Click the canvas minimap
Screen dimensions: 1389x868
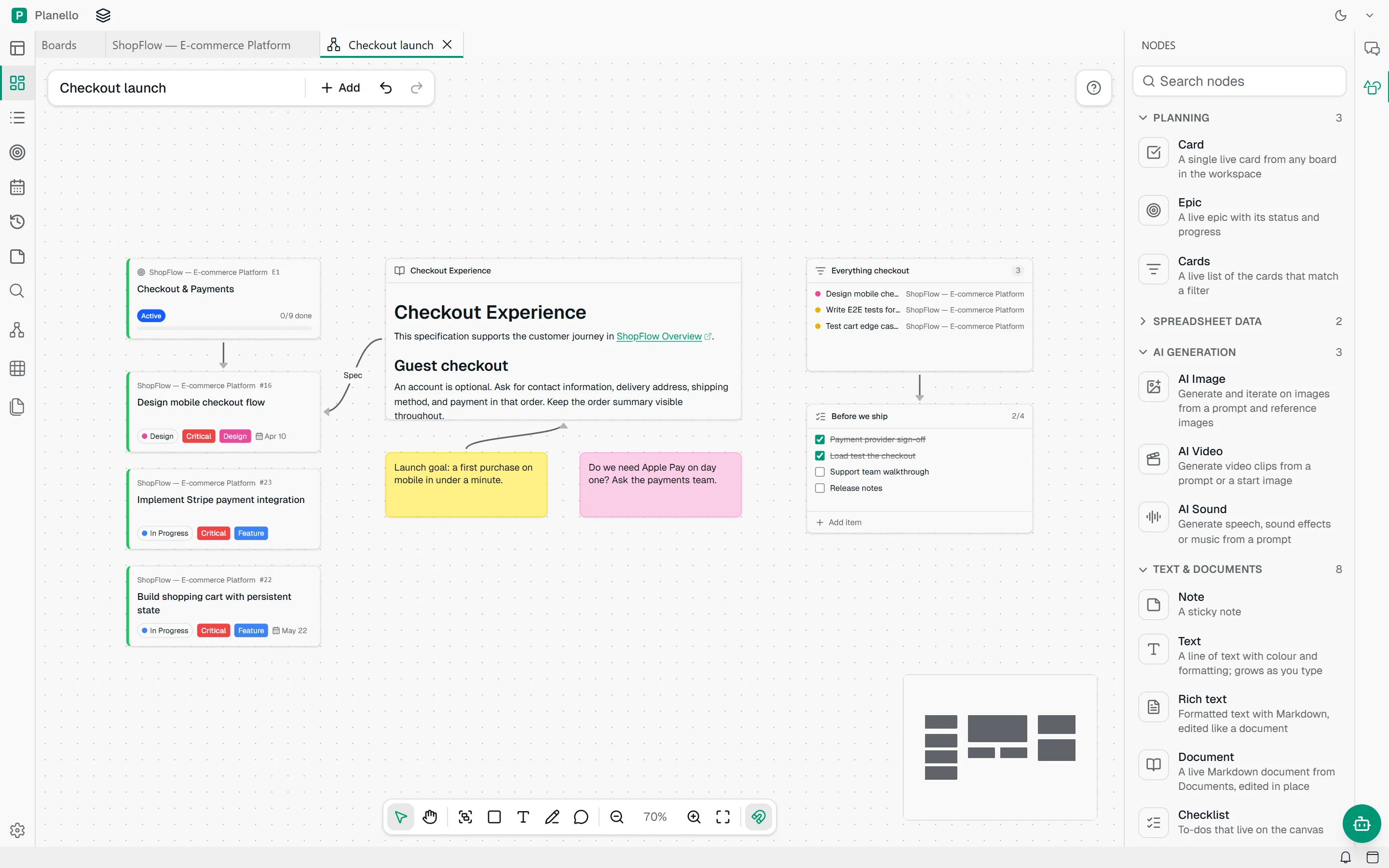1000,747
